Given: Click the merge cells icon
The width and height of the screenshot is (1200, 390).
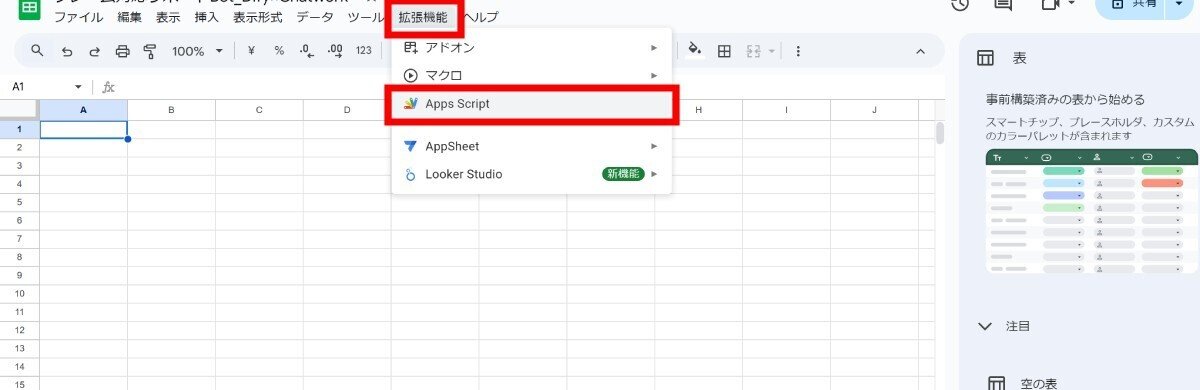Looking at the screenshot, I should (754, 51).
